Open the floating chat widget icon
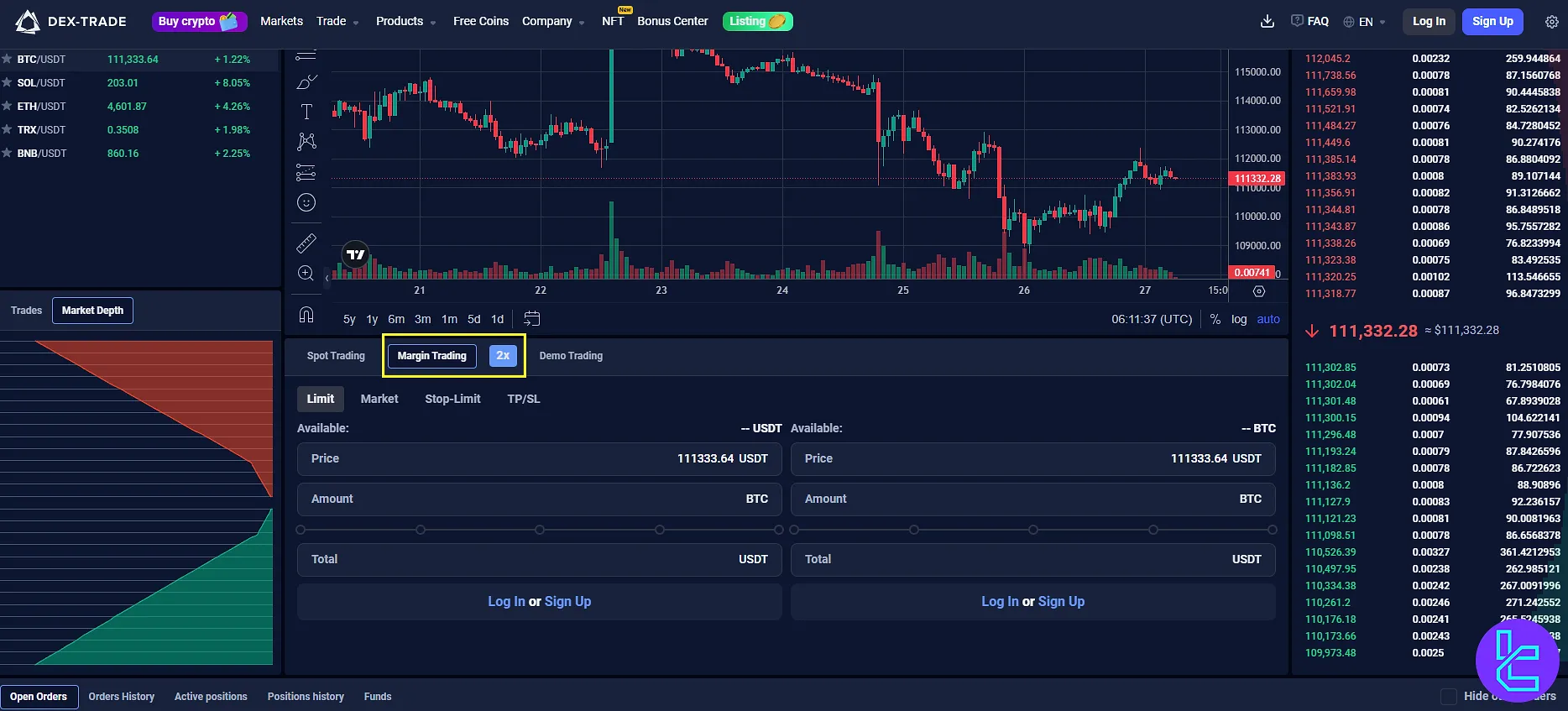The width and height of the screenshot is (1568, 711). [x=1518, y=660]
